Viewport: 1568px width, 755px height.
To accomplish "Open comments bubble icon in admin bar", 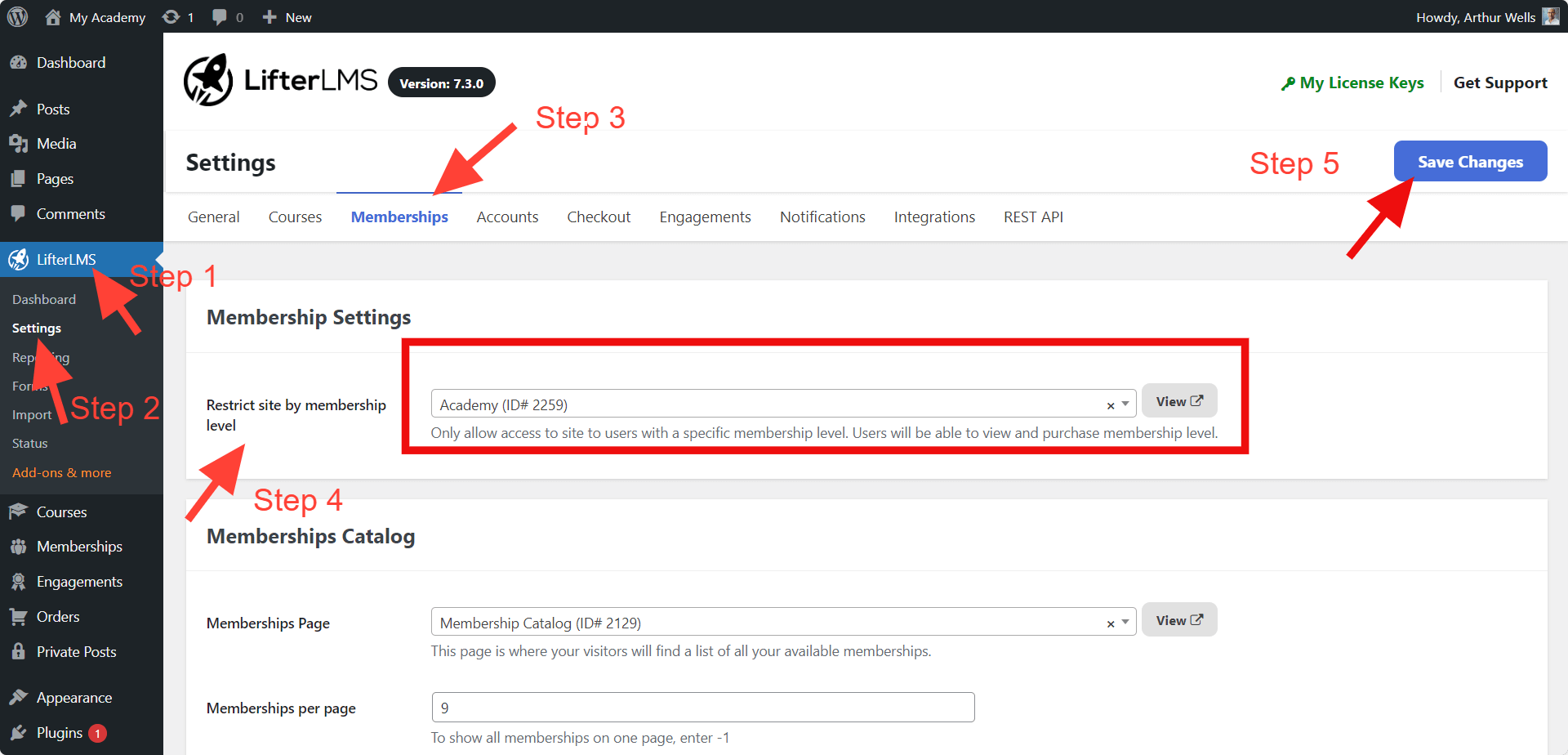I will pos(219,17).
